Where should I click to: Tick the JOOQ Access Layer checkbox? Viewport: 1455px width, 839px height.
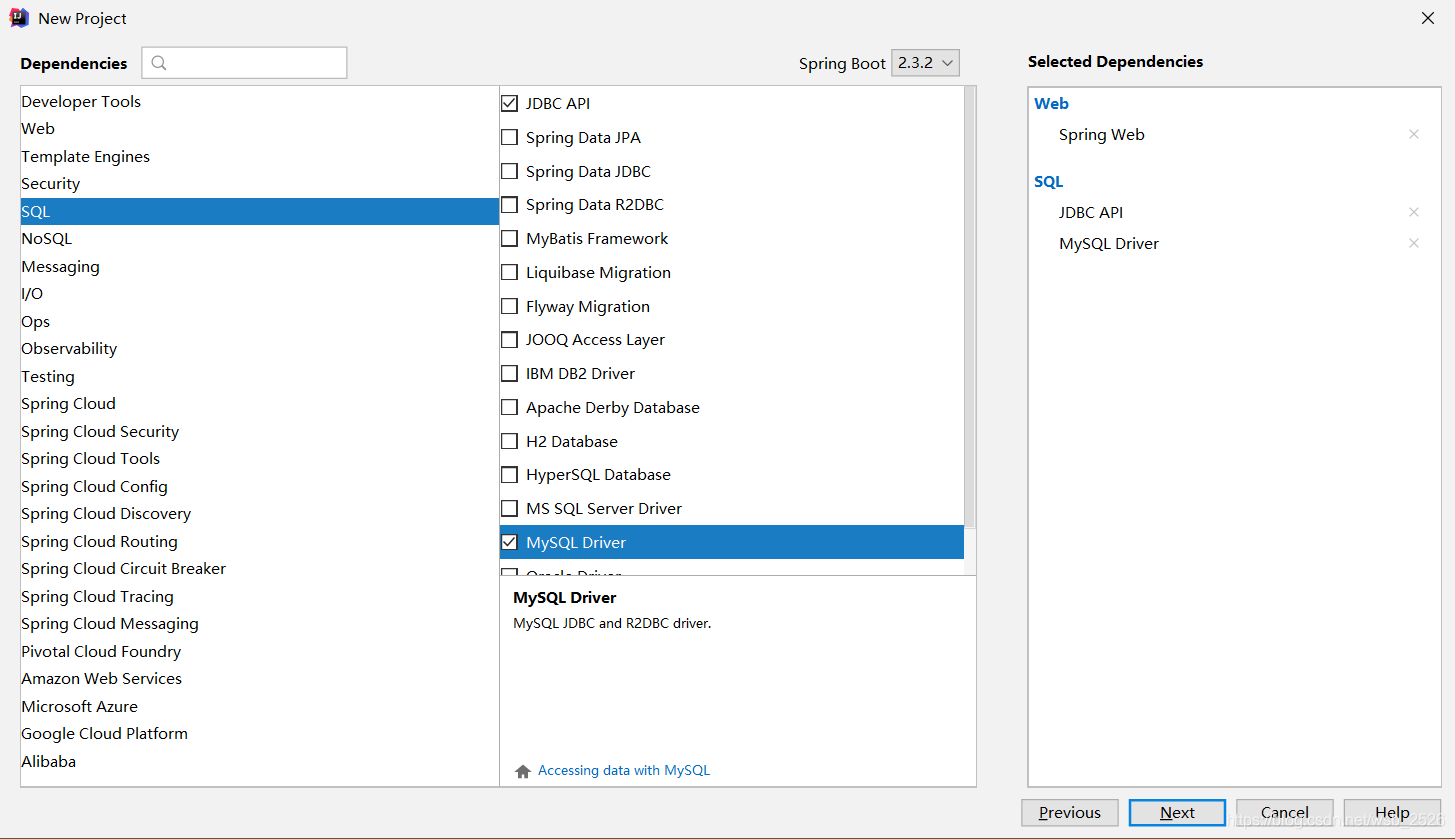510,339
